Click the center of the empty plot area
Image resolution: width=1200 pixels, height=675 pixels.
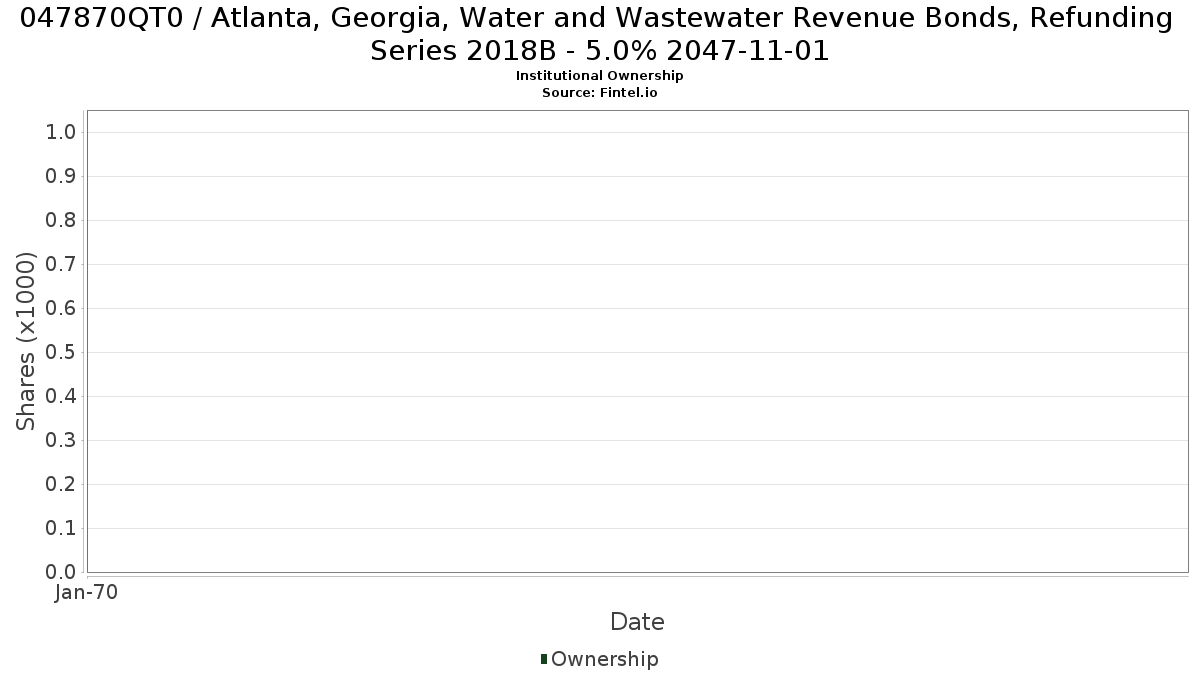click(638, 341)
